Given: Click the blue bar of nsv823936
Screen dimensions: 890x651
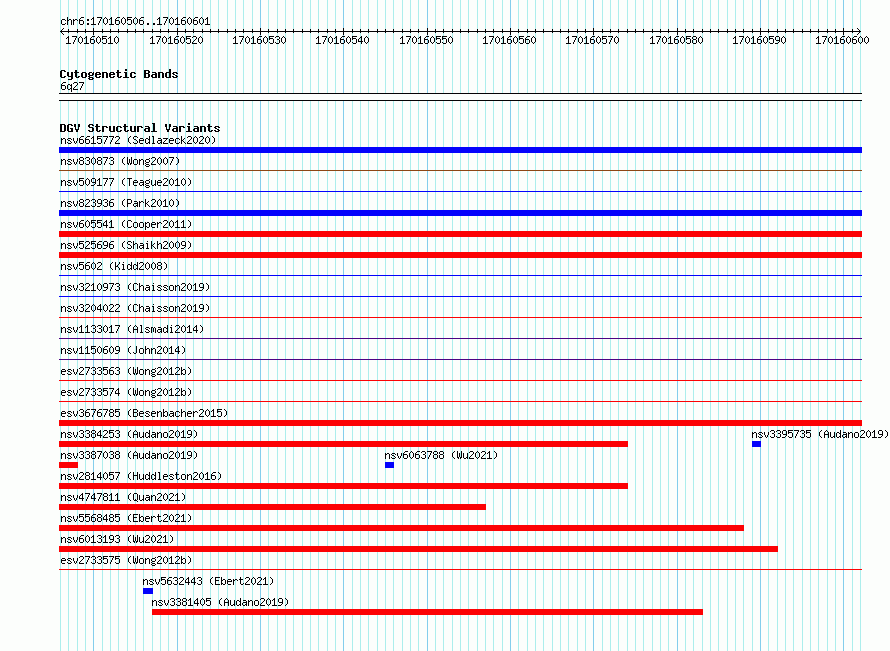Looking at the screenshot, I should (460, 213).
